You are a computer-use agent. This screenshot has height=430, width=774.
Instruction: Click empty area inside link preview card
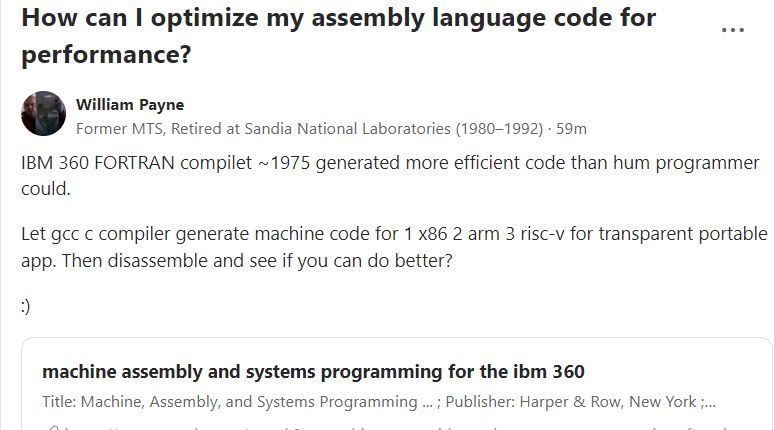point(681,371)
